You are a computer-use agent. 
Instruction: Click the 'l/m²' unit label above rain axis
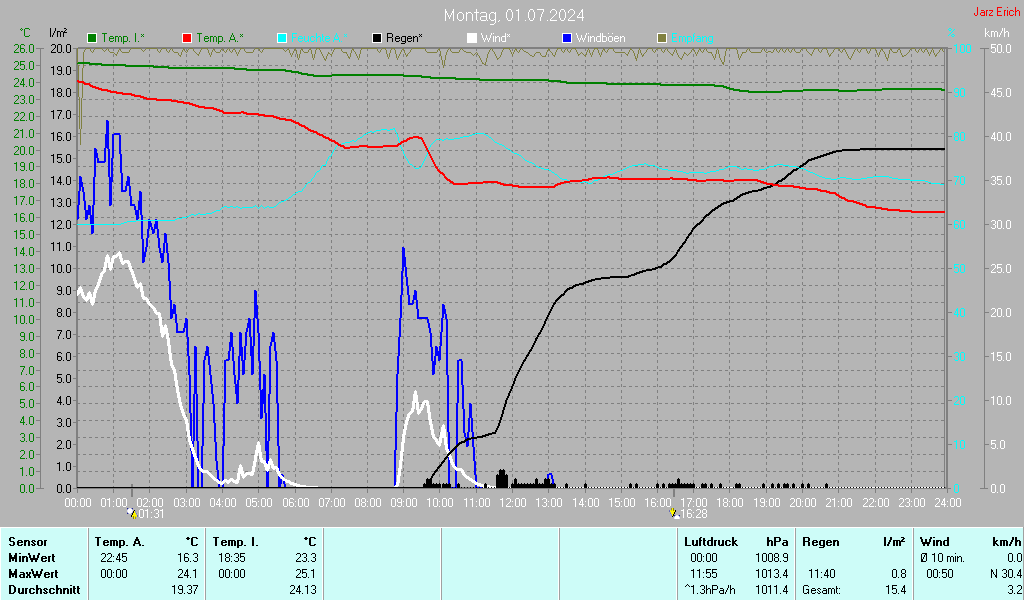tap(58, 33)
